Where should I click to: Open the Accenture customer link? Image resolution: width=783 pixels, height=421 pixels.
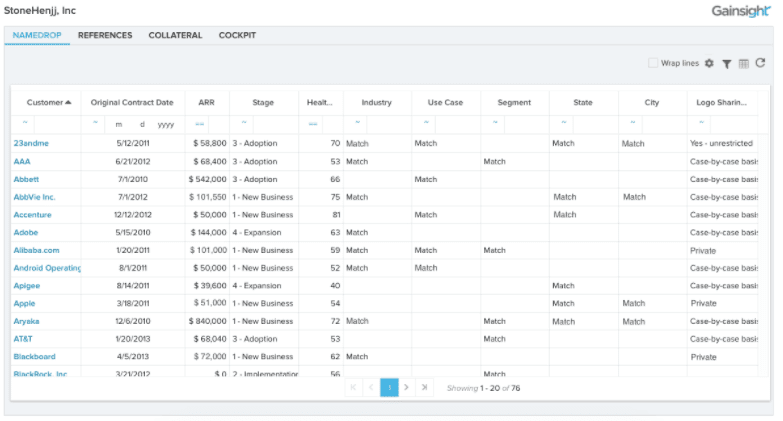point(33,215)
